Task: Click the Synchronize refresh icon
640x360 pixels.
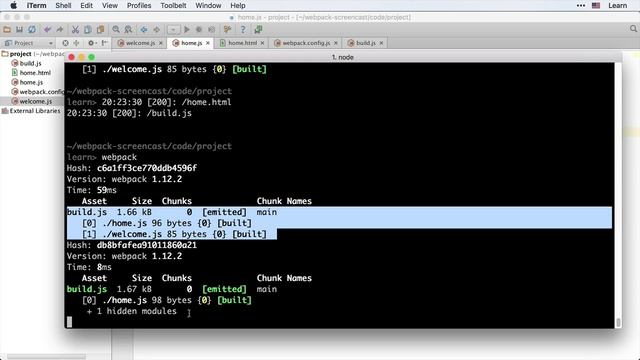Action: click(x=32, y=29)
